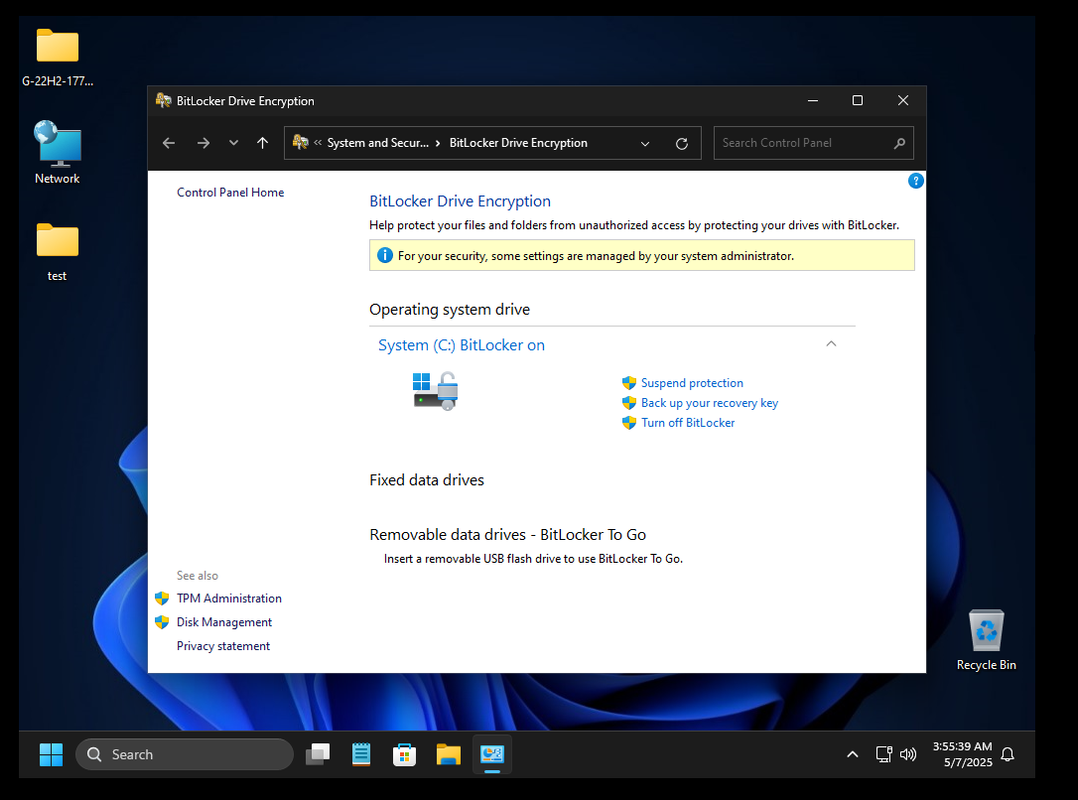Click the shield next to Disk Management

click(162, 622)
